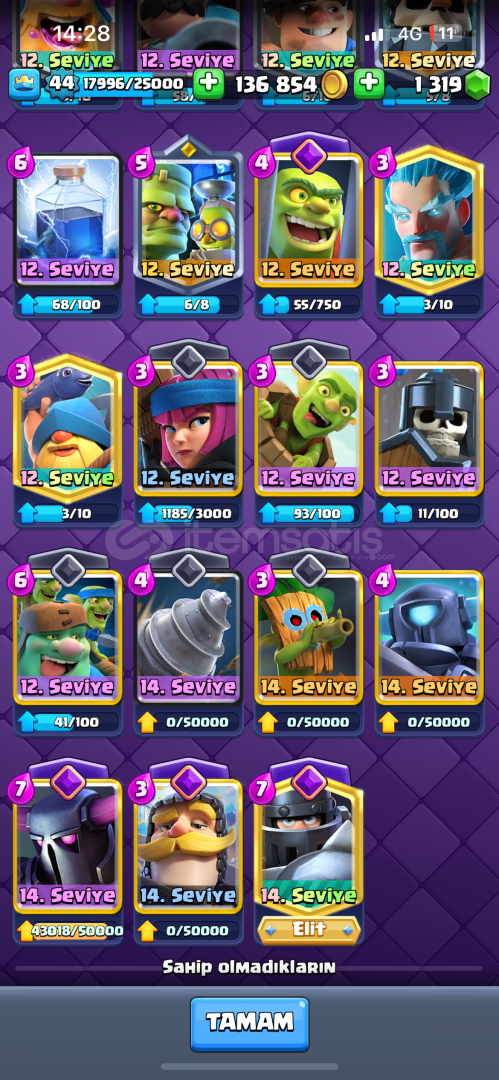Select the grinning Goblin card
The width and height of the screenshot is (499, 1080).
[309, 220]
